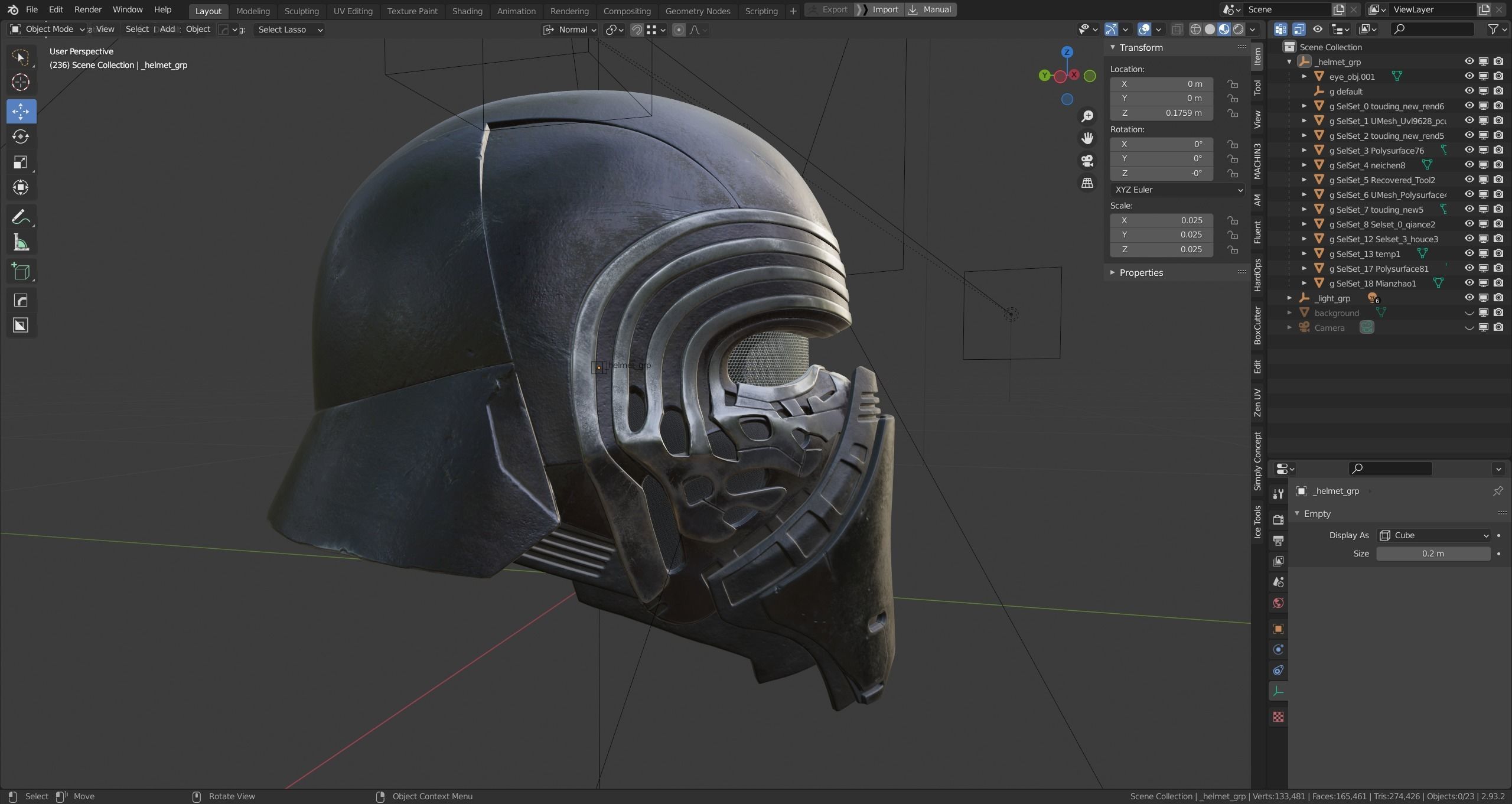Viewport: 1512px width, 804px height.
Task: Activate the Move tool
Action: click(21, 111)
